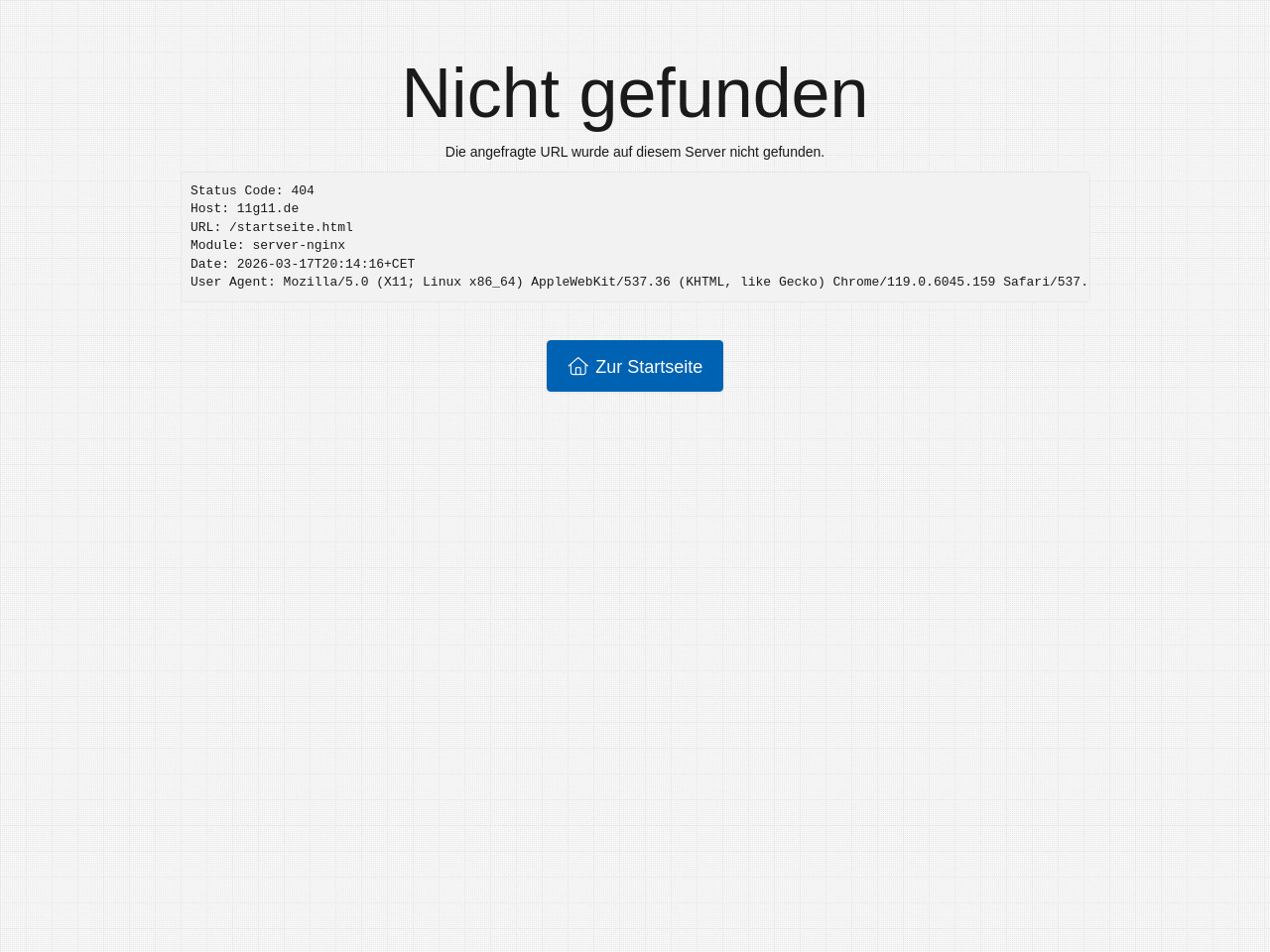Click the 'Die angefragte URL' subtitle sentence
This screenshot has height=952, width=1270.
pos(635,152)
